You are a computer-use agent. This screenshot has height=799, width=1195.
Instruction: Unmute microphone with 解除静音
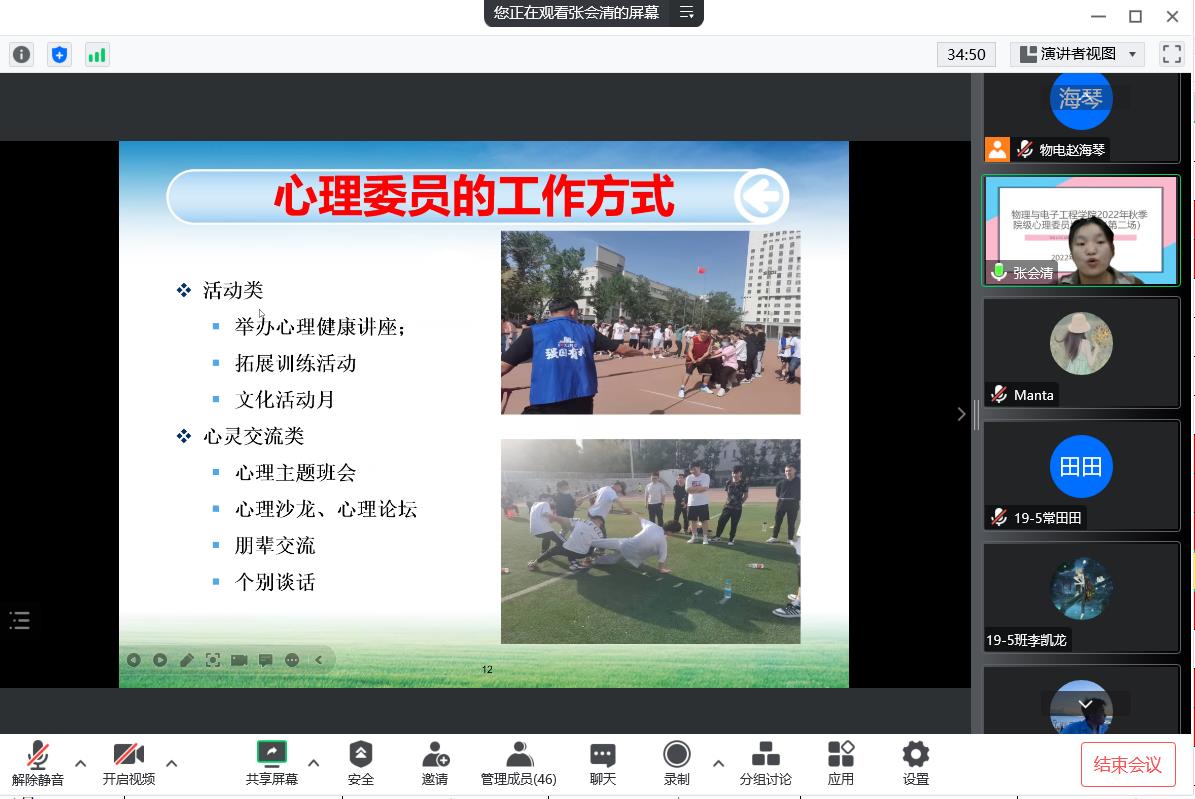[38, 763]
